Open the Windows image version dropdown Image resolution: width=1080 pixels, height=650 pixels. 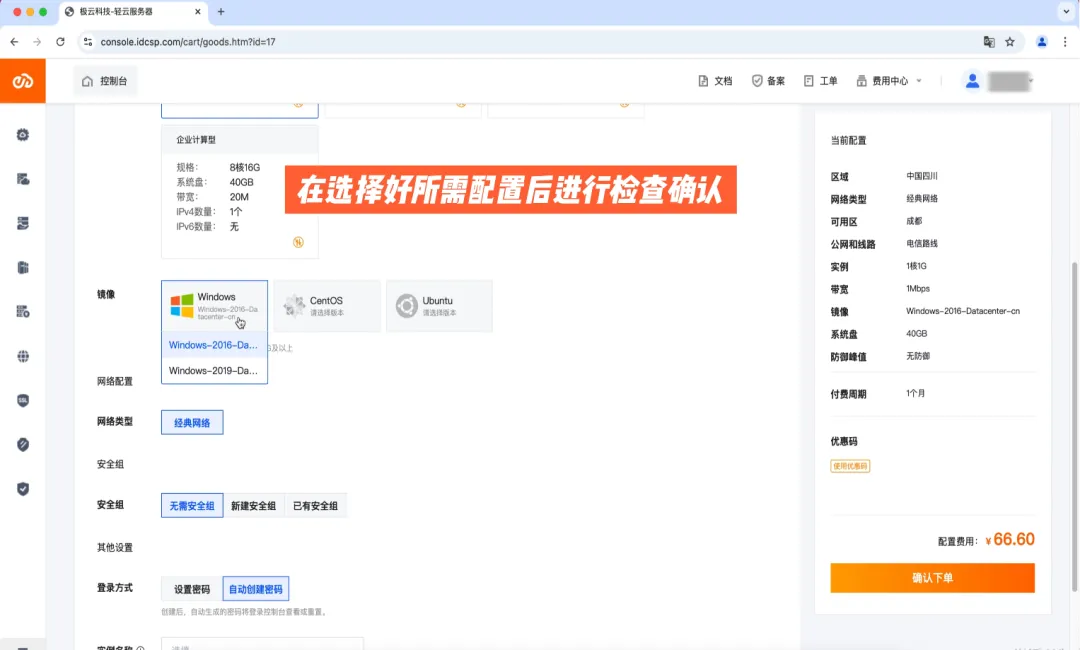tap(214, 306)
